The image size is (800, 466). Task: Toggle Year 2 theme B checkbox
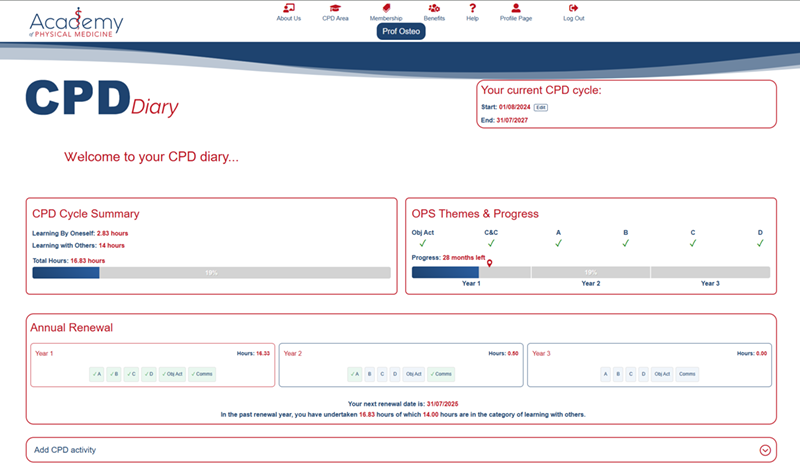coord(370,374)
